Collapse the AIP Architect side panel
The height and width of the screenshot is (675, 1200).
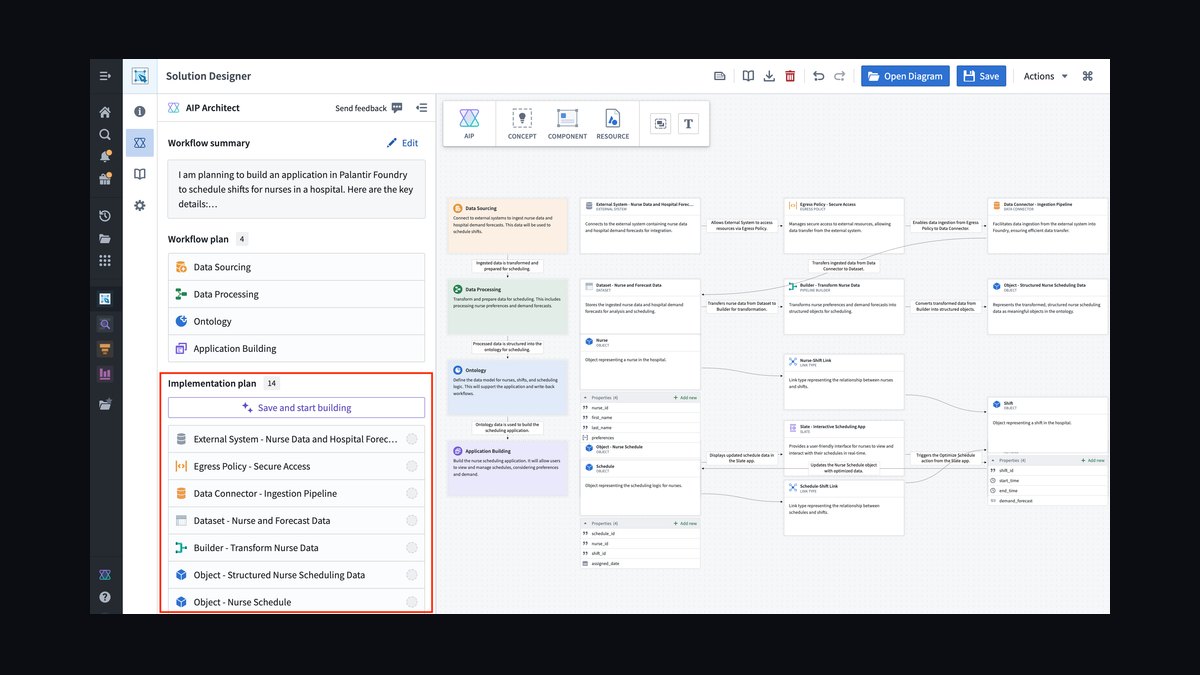click(421, 108)
